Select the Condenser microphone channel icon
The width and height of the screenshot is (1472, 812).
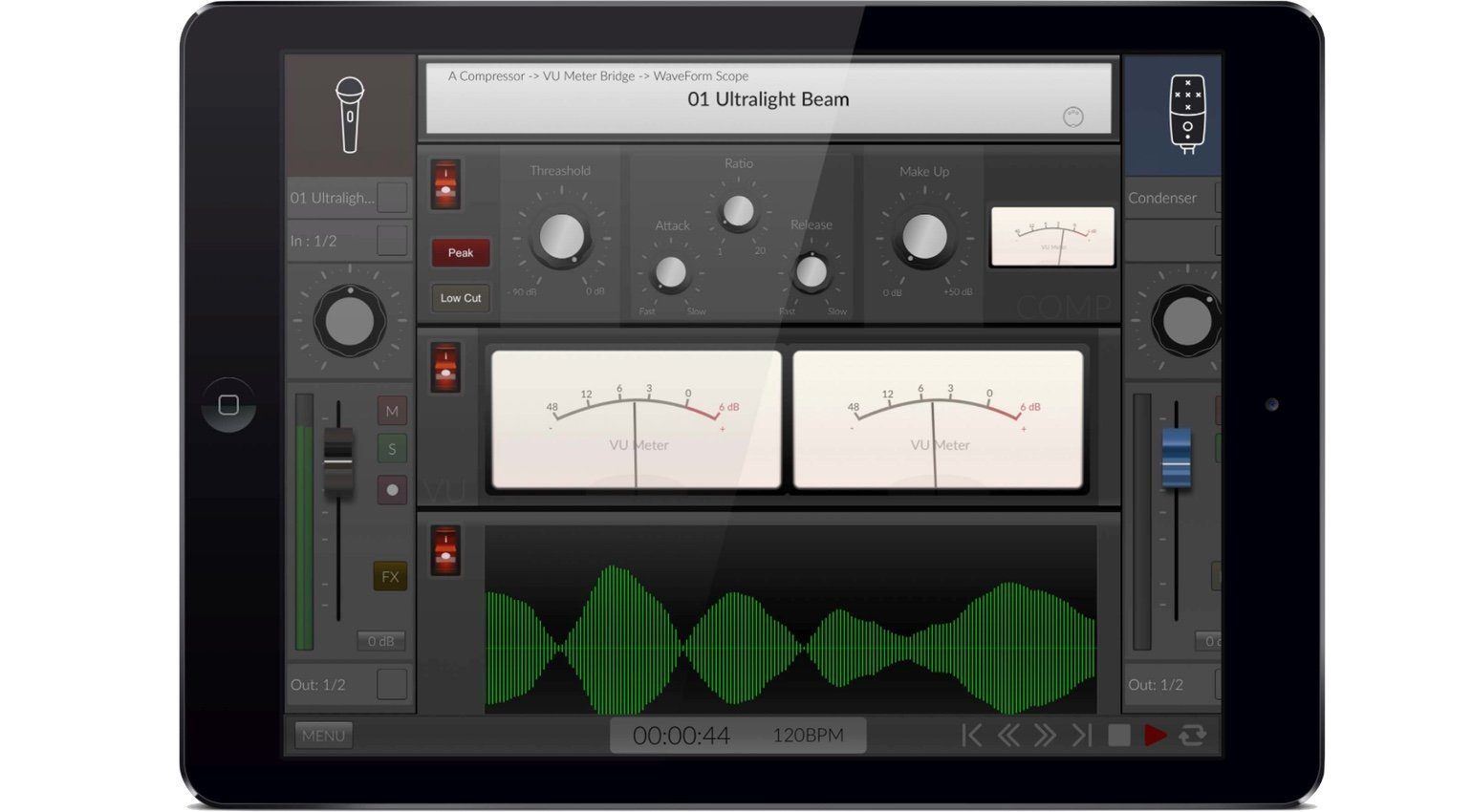tap(1187, 116)
